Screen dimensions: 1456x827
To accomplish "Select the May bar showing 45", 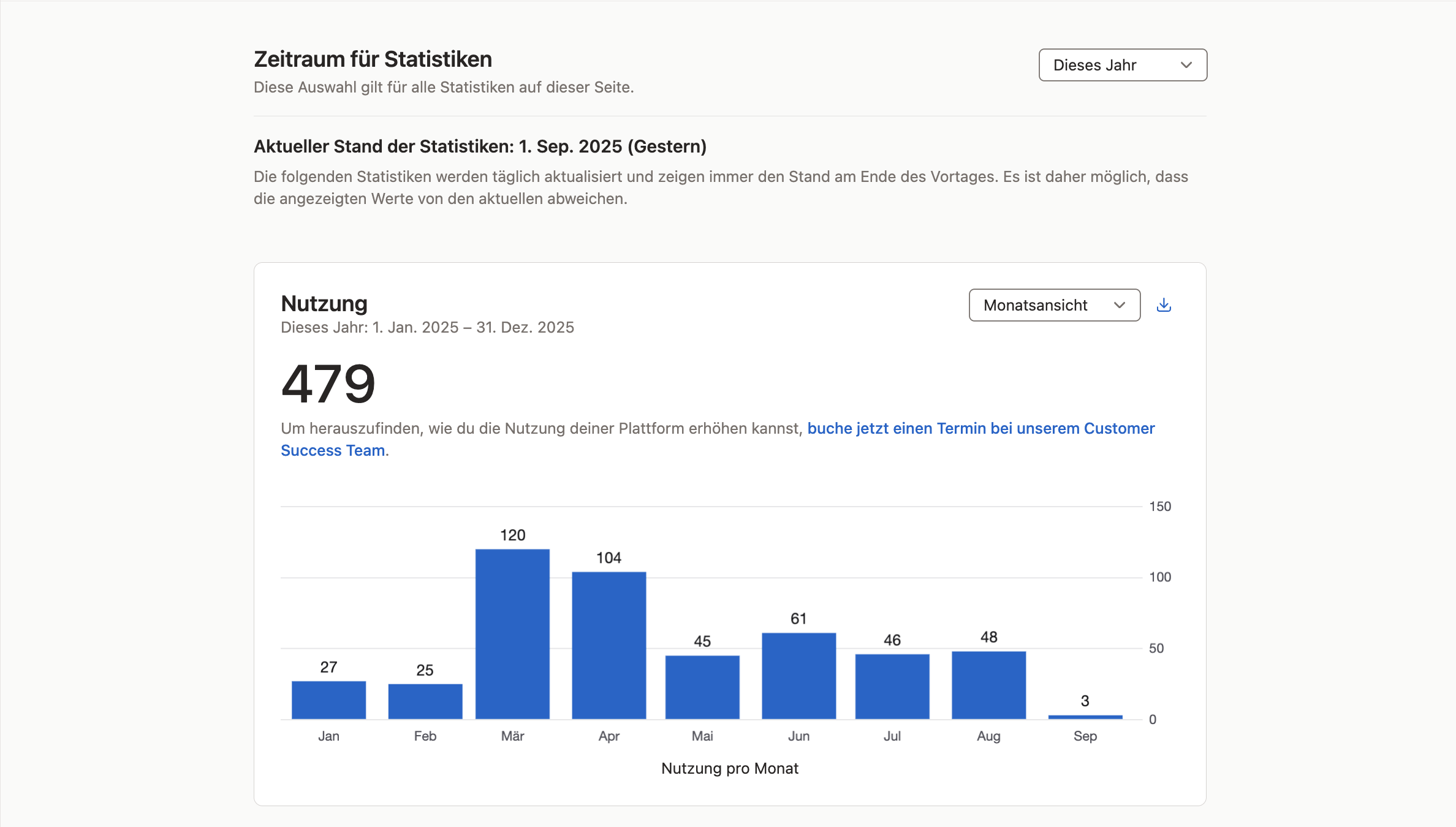I will [702, 687].
